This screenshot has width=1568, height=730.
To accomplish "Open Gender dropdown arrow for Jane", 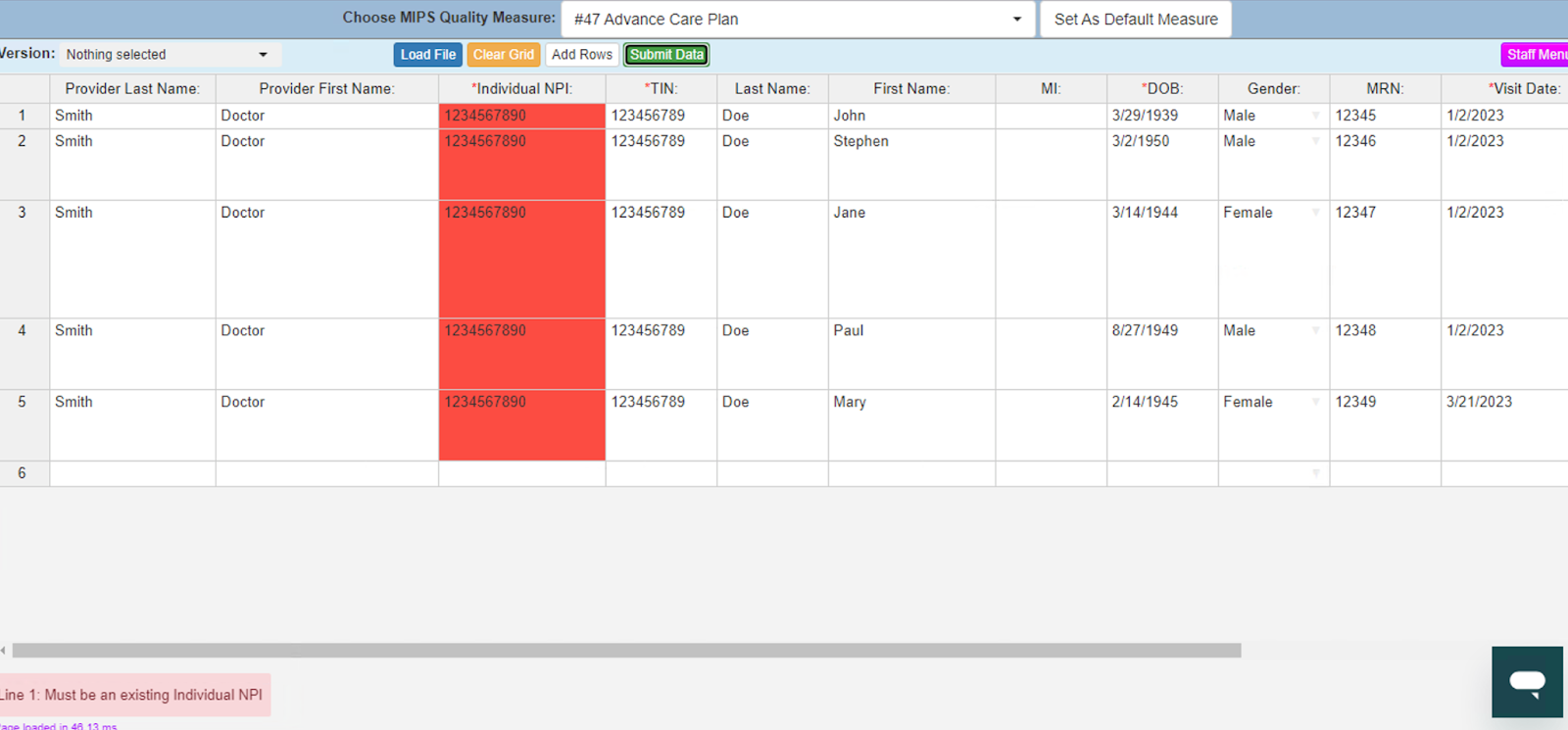I will click(1315, 213).
